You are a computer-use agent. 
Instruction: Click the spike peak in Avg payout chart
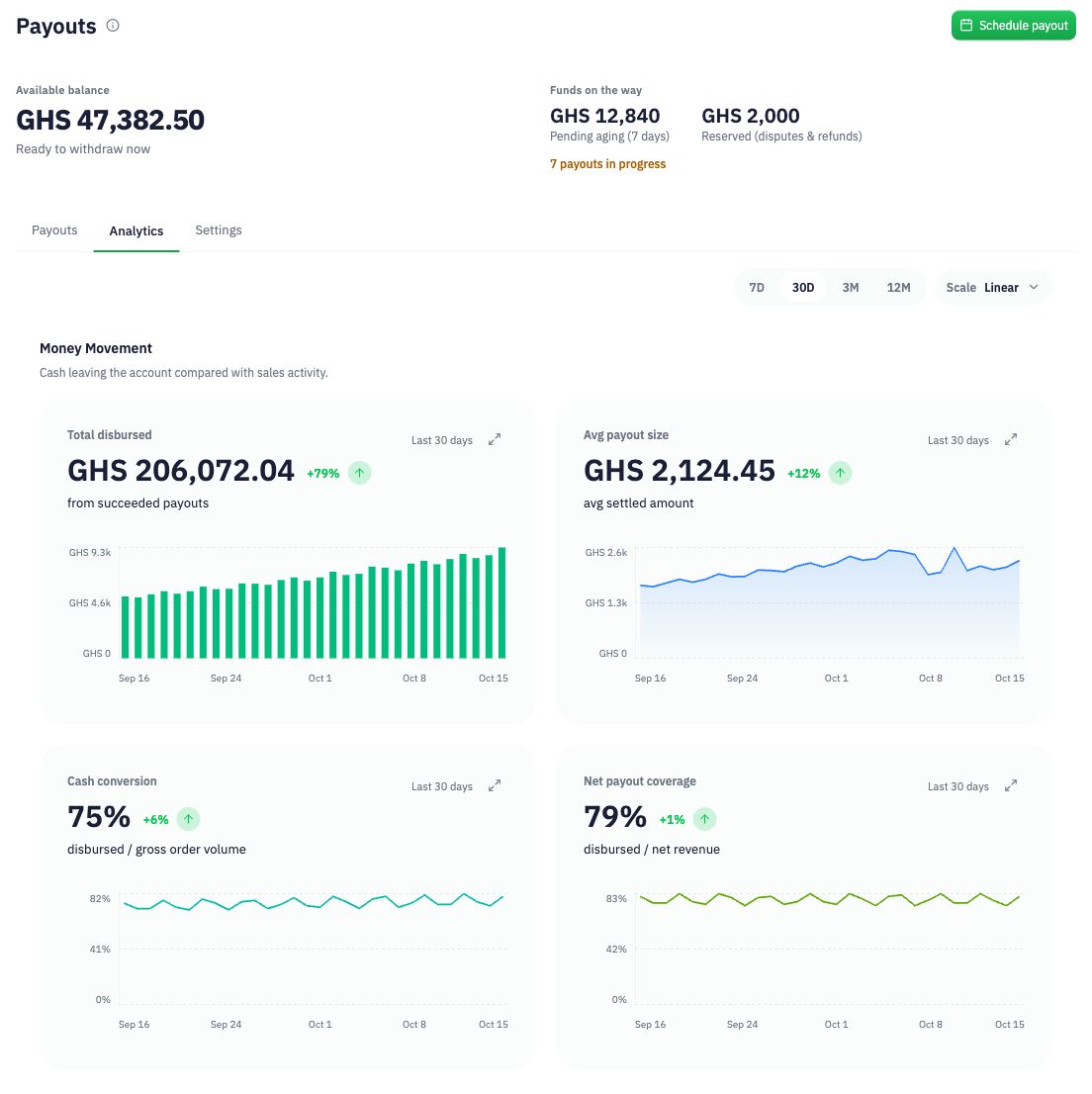point(954,549)
